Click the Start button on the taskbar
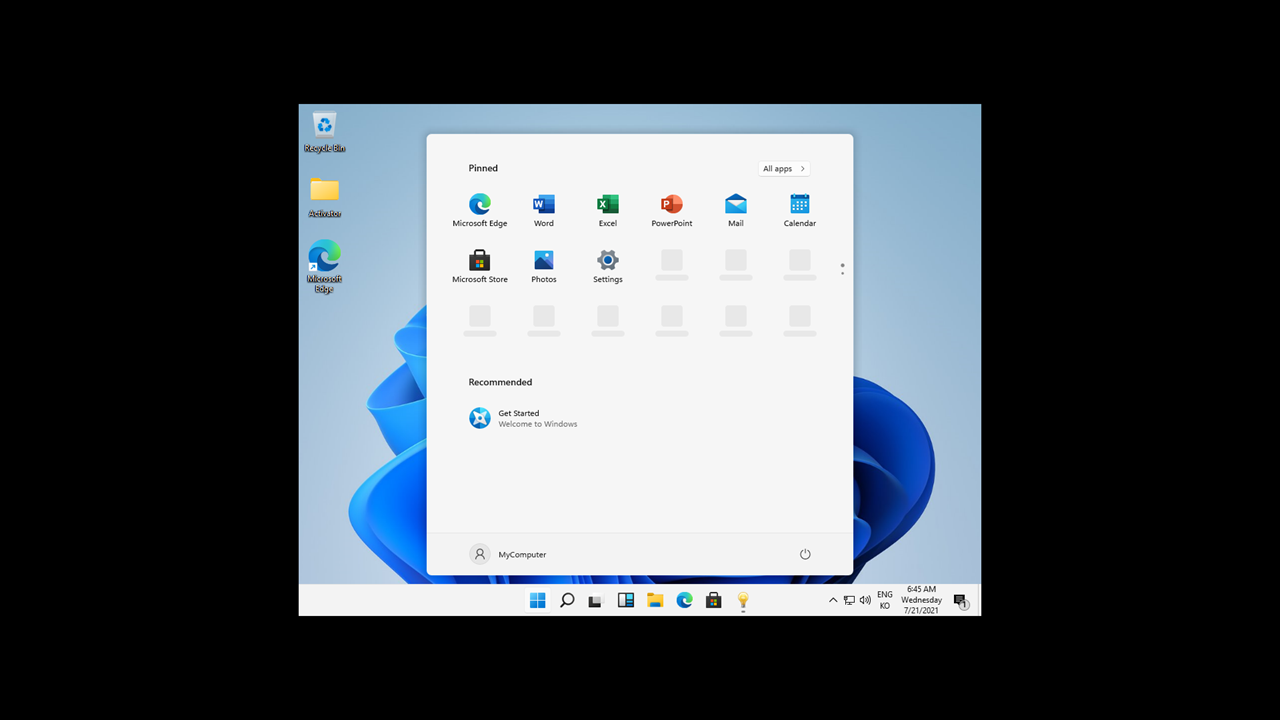 coord(538,600)
